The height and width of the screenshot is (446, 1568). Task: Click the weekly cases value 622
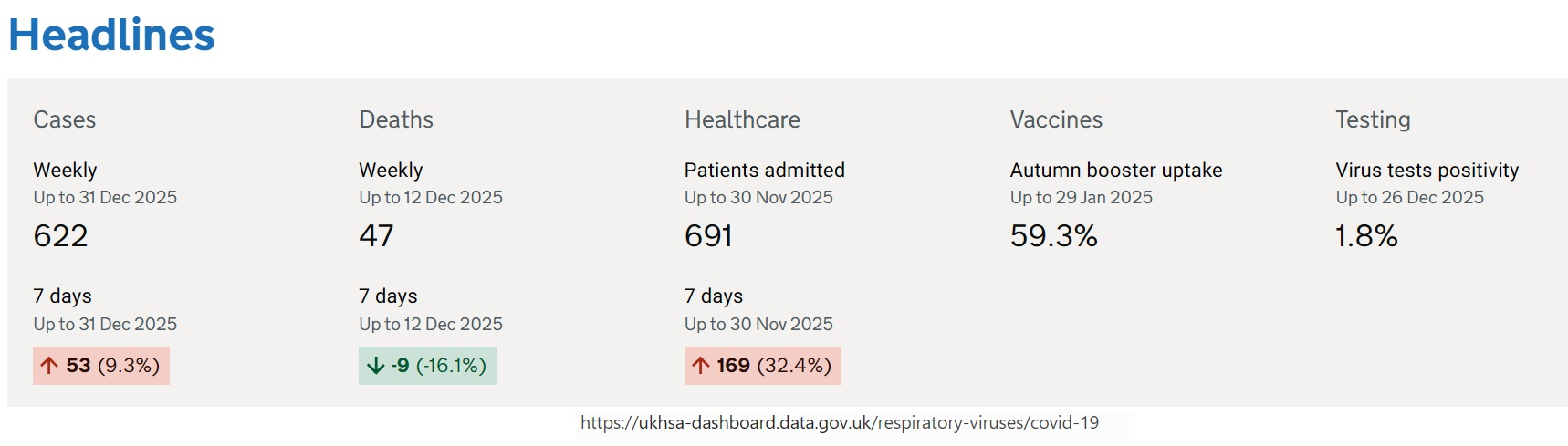coord(61,236)
